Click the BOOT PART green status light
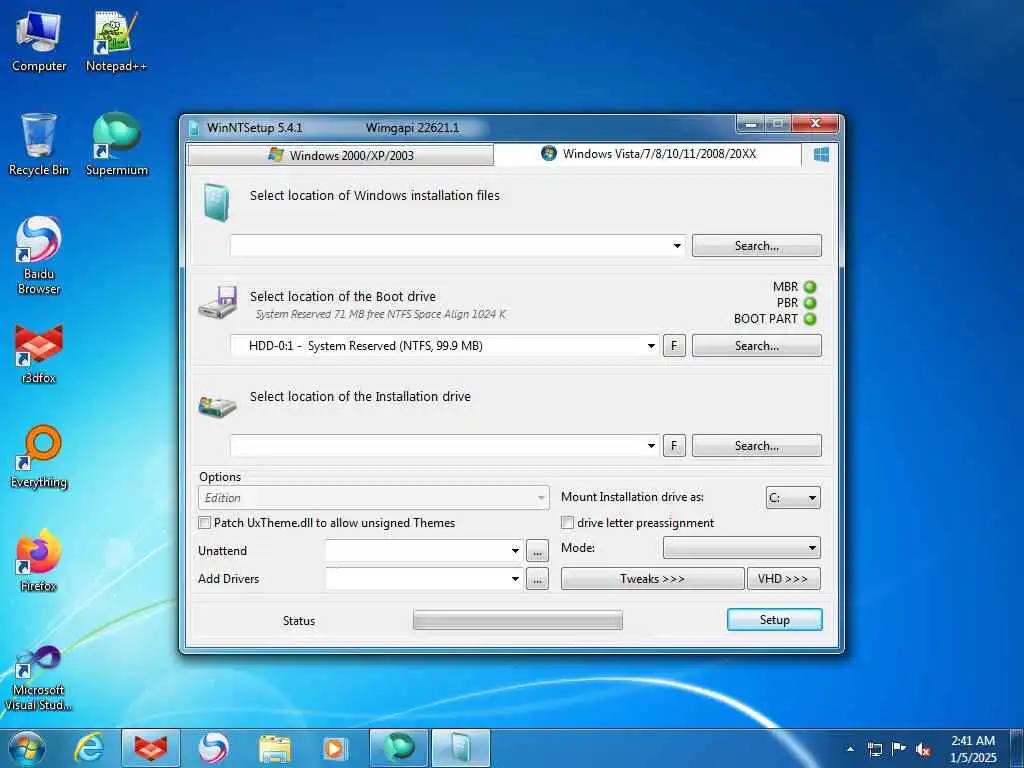 (x=810, y=319)
